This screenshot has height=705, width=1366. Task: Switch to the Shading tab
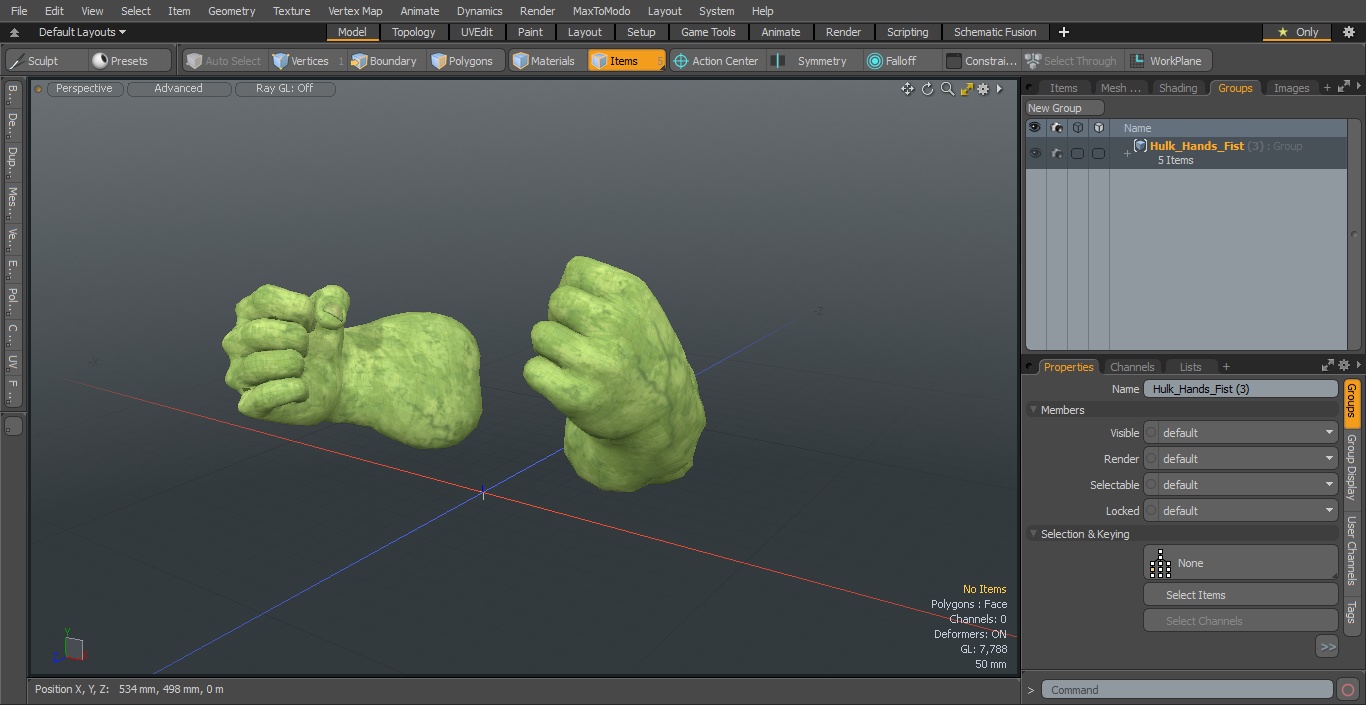1177,88
